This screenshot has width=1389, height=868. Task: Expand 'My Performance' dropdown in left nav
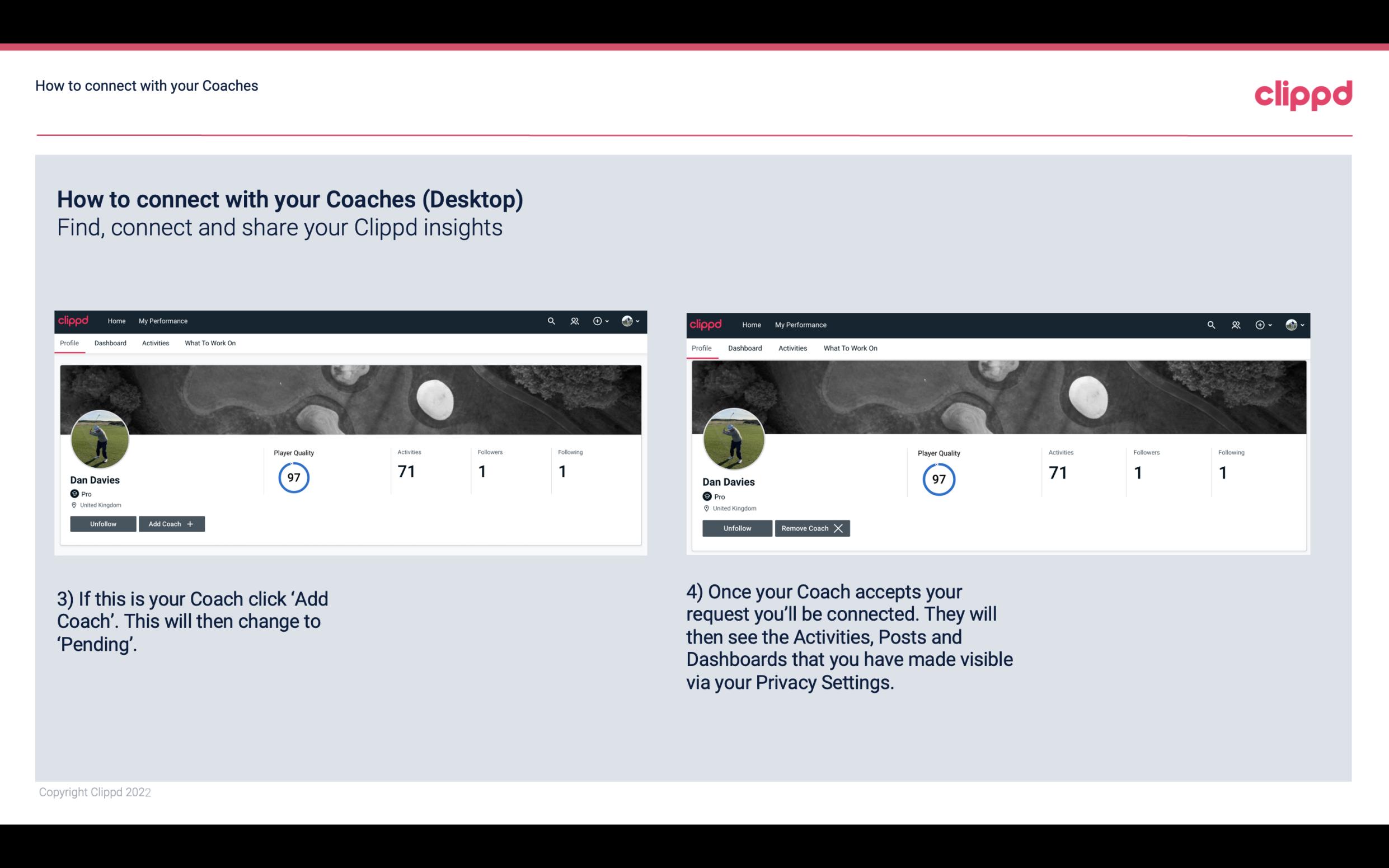tap(163, 320)
